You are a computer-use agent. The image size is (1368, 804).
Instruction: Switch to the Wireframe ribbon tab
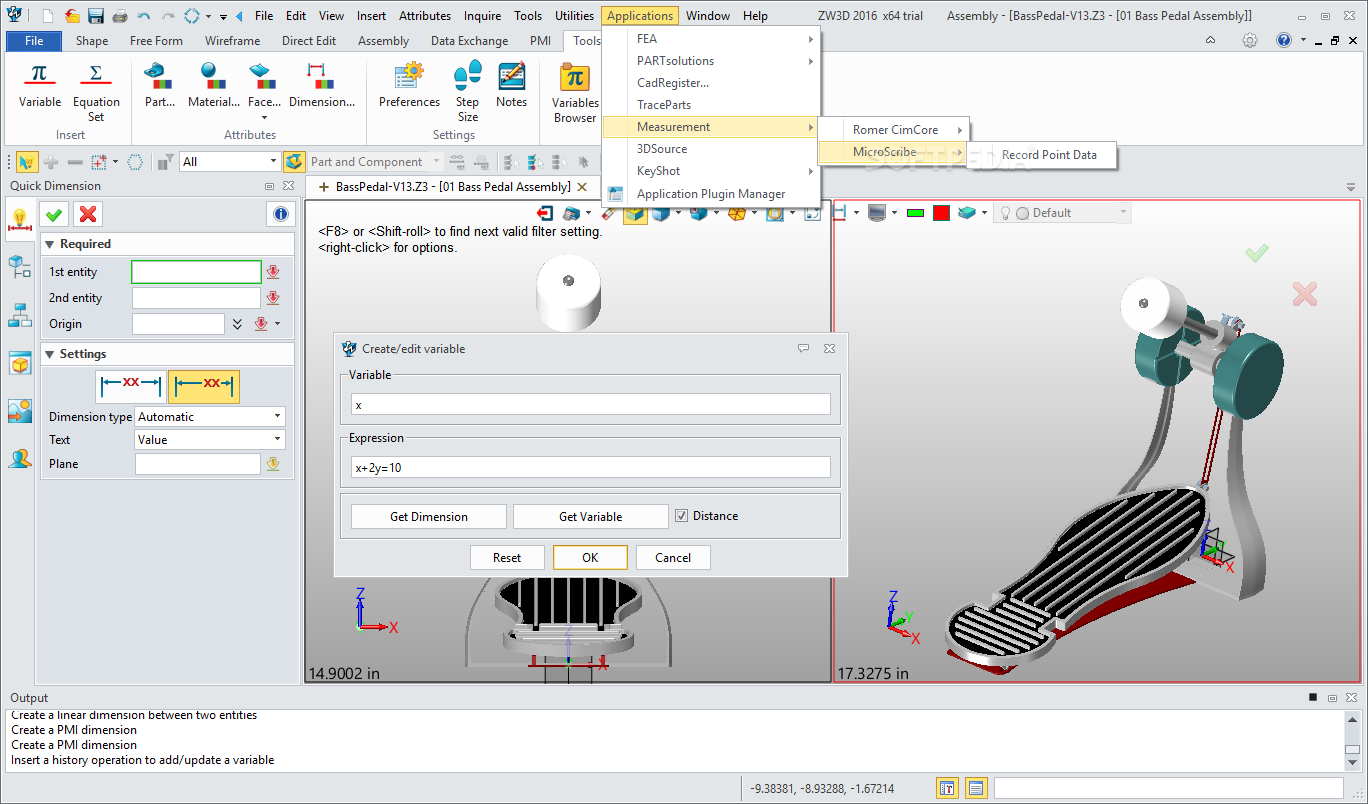coord(232,41)
